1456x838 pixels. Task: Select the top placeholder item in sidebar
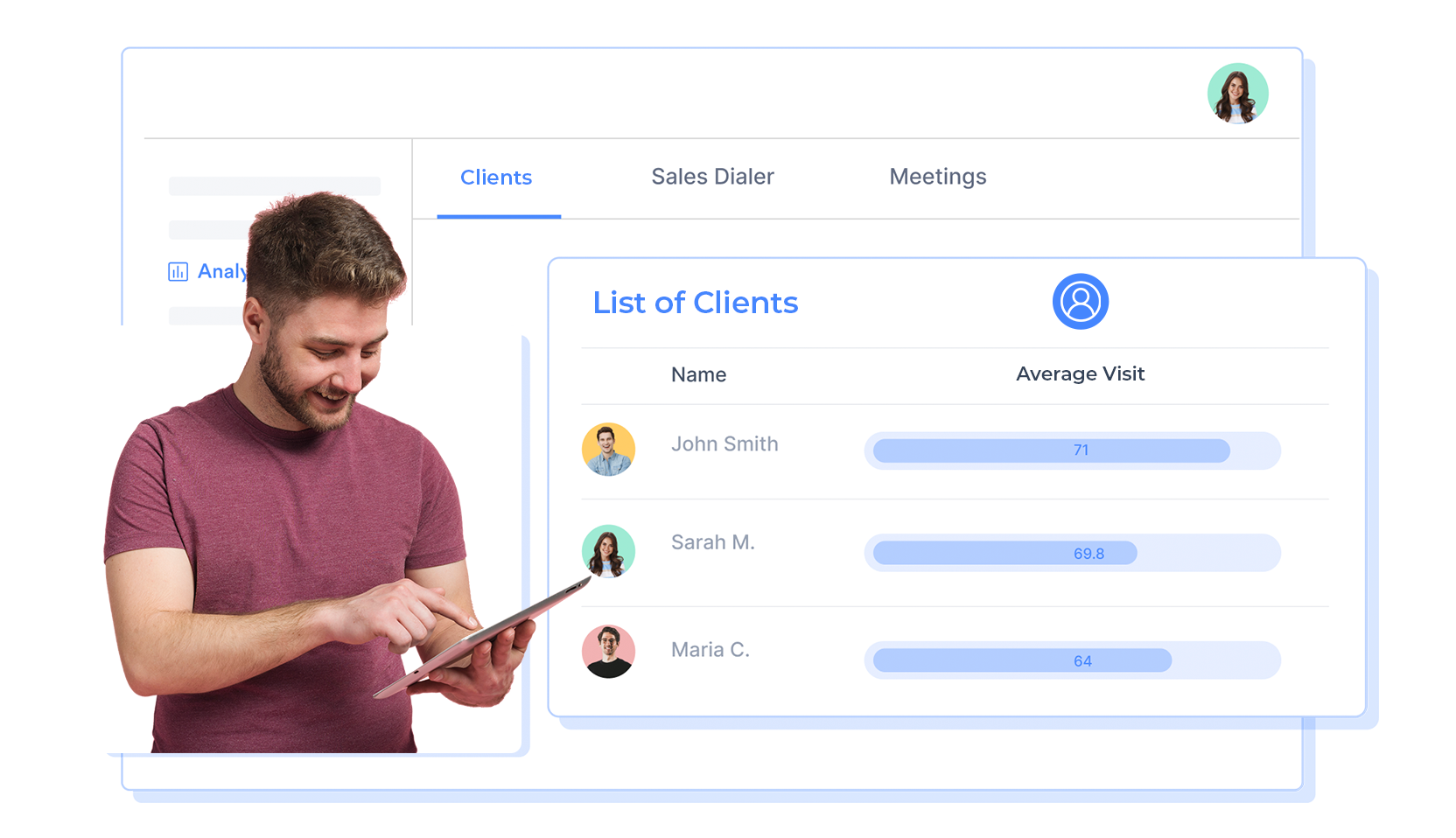pyautogui.click(x=274, y=185)
